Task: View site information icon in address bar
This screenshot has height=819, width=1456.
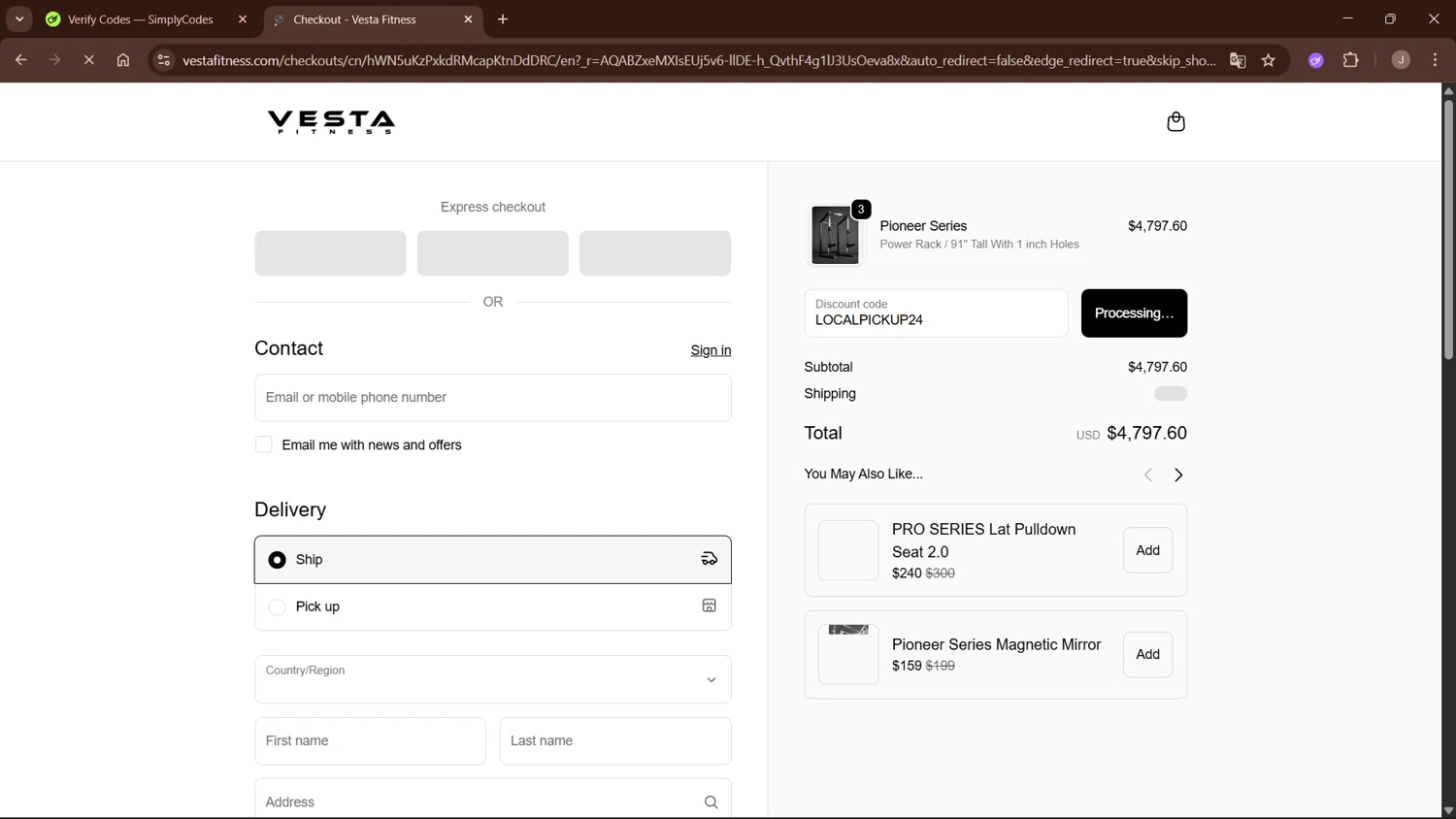Action: point(163,60)
